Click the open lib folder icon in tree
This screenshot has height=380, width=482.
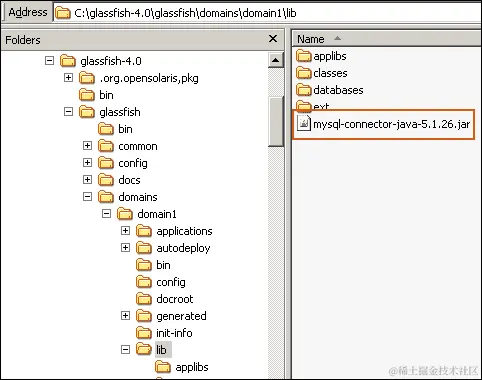click(144, 350)
